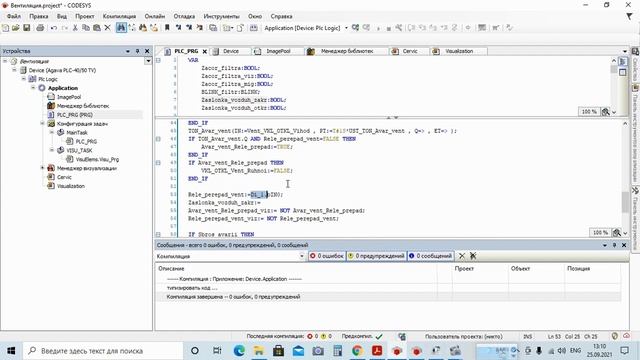This screenshot has height=360, width=640.
Task: Print using the printer toolbar icon
Action: pyautogui.click(x=40, y=28)
